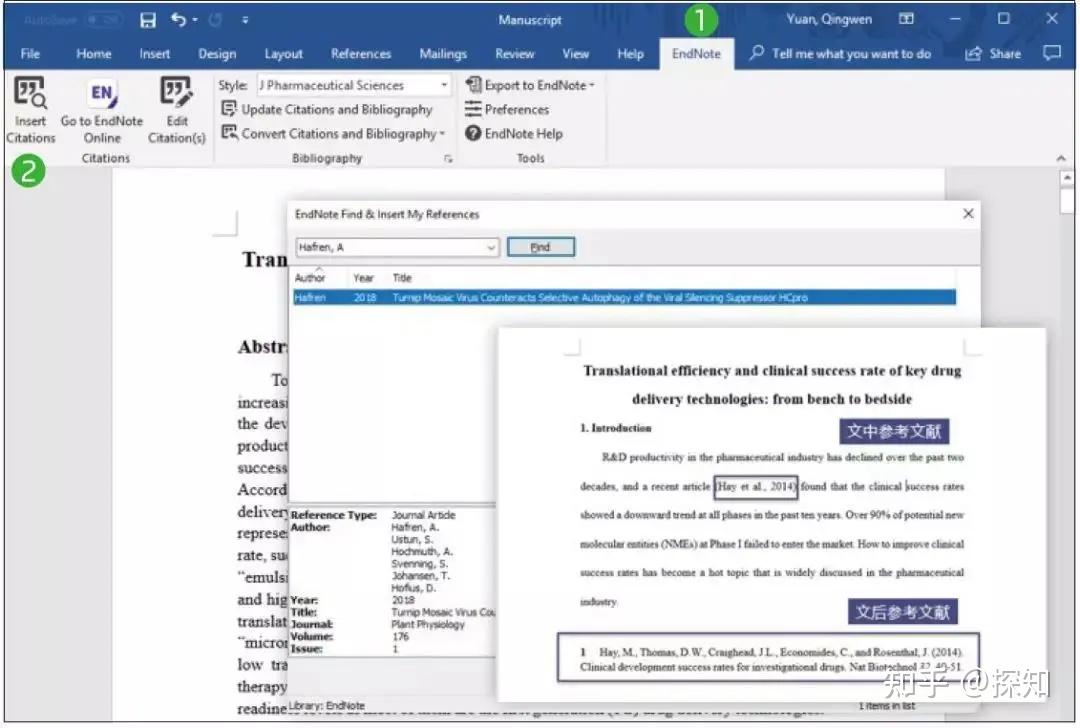Click the Find button in the dialog
The height and width of the screenshot is (728, 1080).
point(540,247)
